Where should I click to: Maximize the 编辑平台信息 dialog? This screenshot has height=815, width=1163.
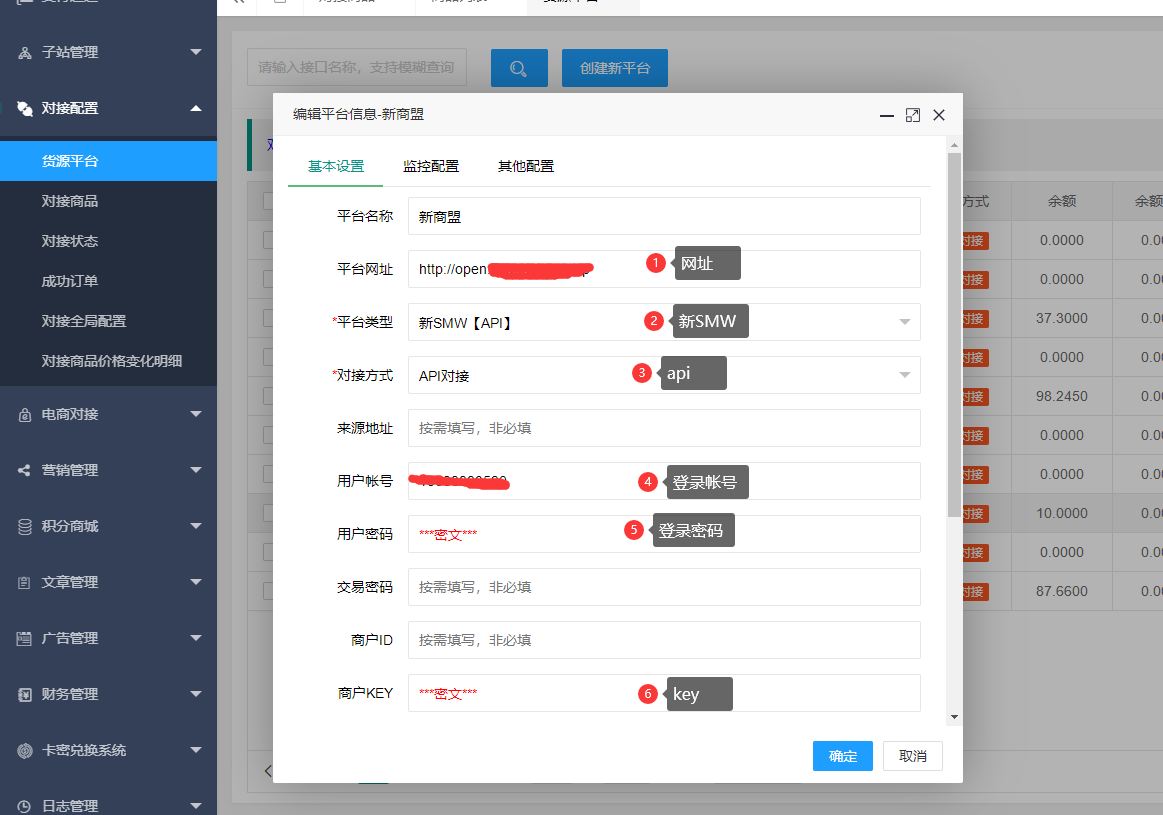pos(913,116)
